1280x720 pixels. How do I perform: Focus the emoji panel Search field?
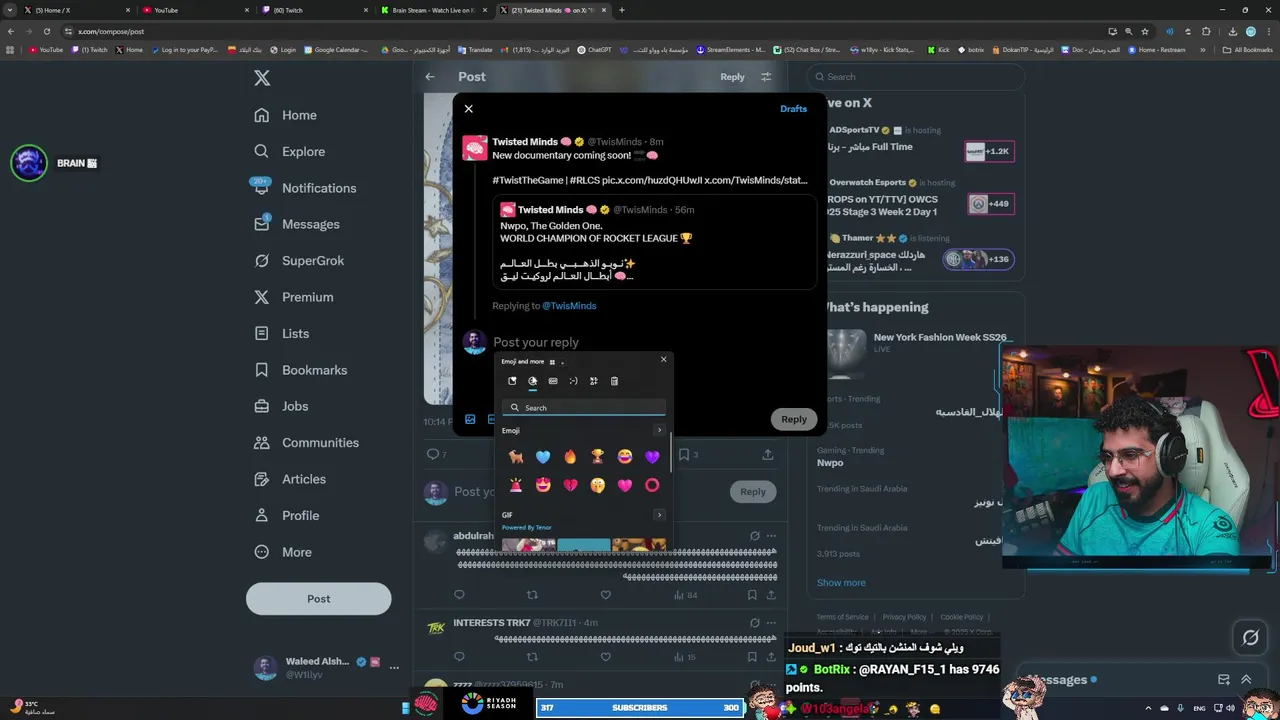(583, 408)
